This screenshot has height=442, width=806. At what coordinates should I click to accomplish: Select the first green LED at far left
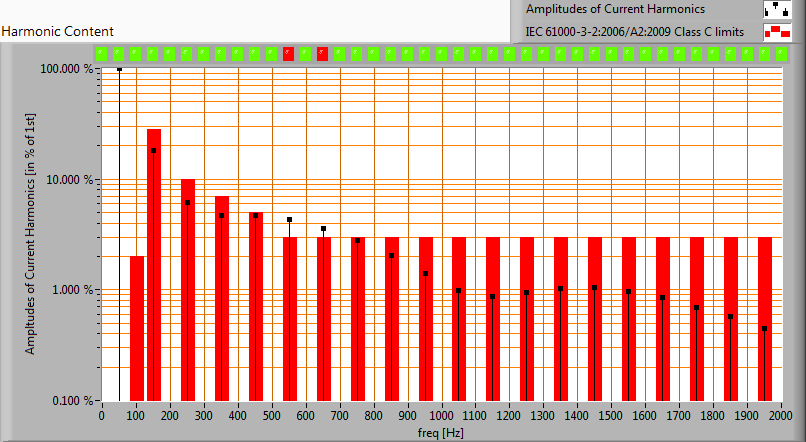(x=101, y=53)
